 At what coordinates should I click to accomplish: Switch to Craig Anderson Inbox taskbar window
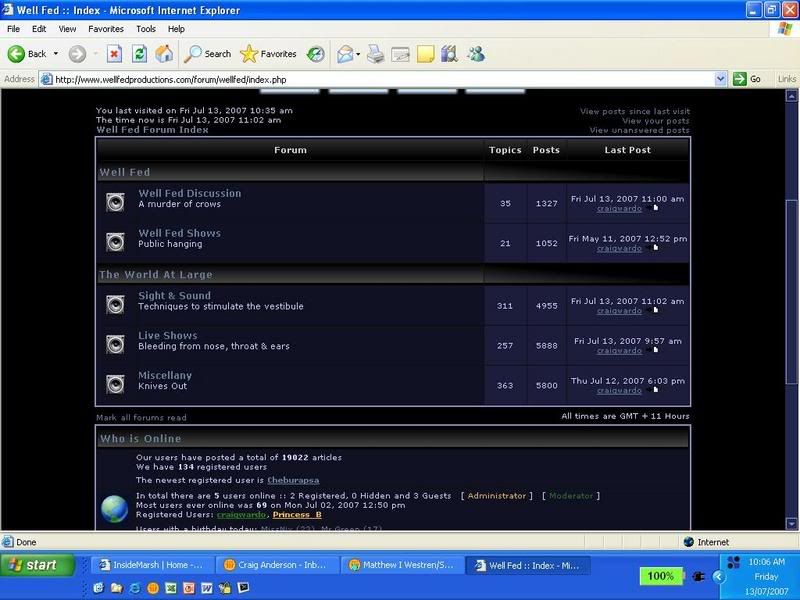276,565
